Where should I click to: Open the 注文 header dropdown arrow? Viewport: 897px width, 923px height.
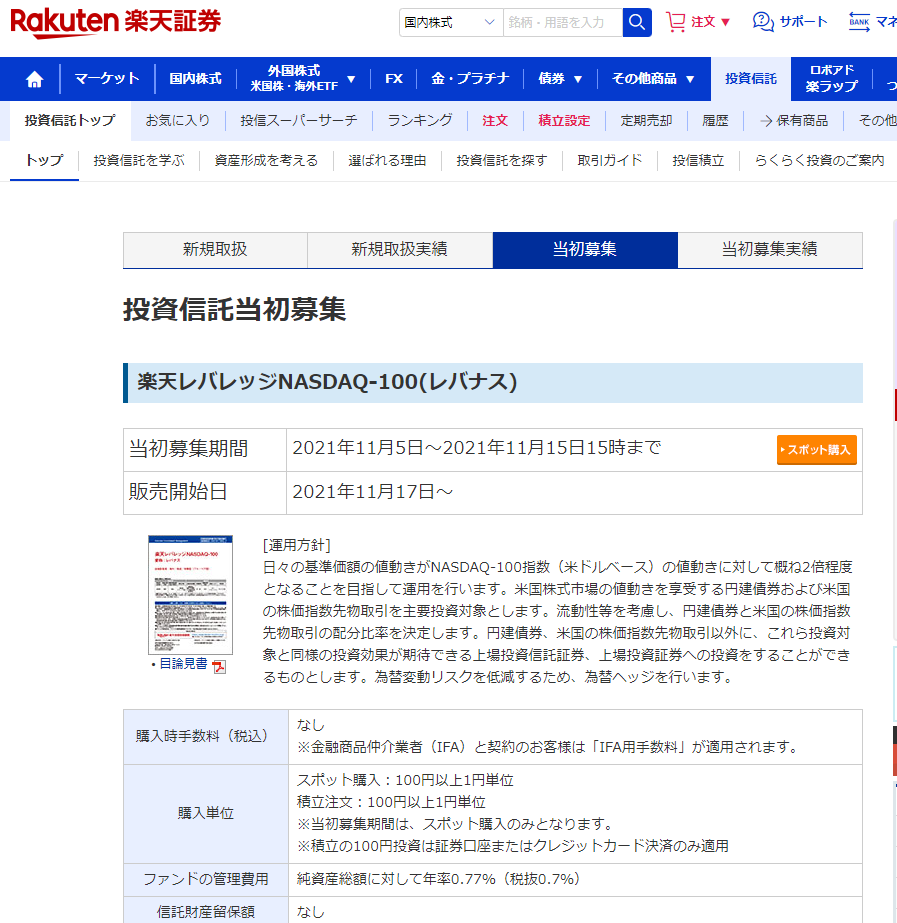[x=726, y=22]
